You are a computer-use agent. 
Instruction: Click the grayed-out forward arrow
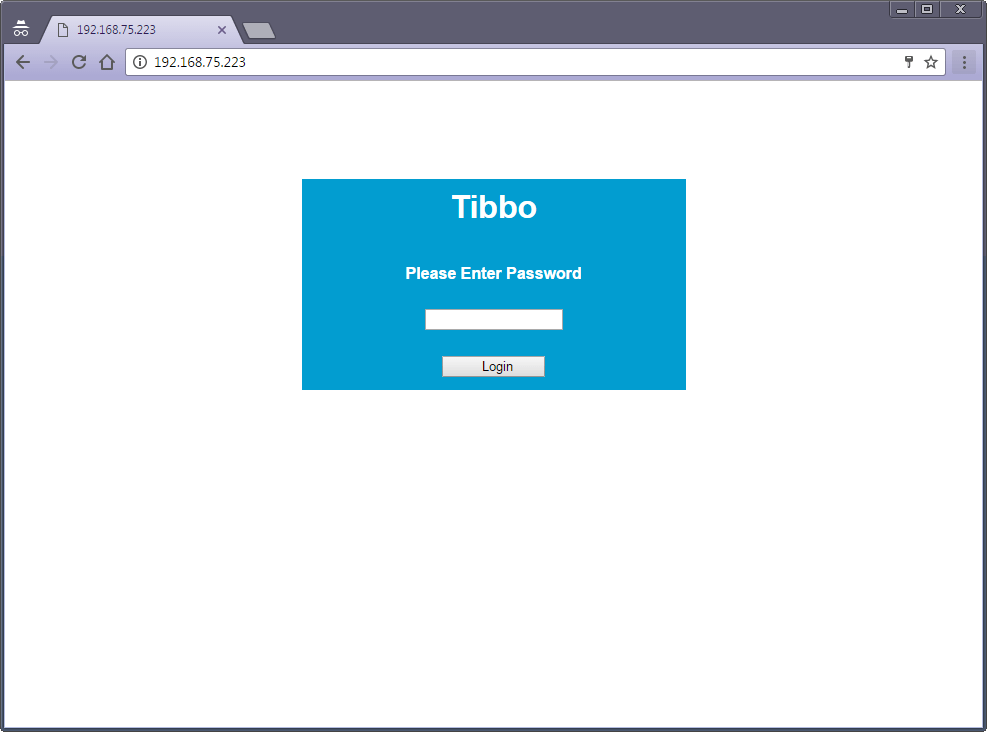[x=50, y=62]
